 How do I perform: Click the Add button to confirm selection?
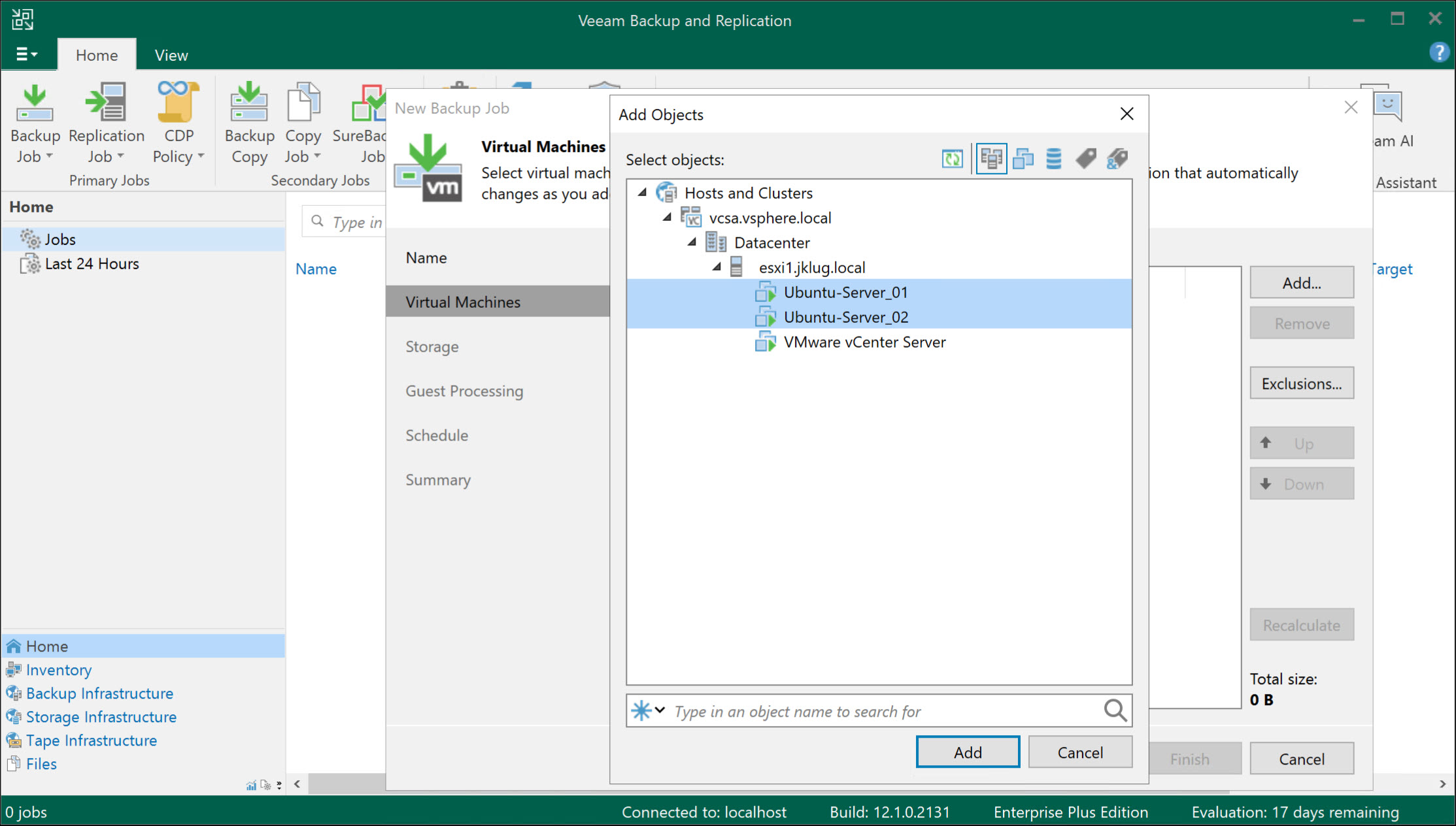click(x=968, y=752)
